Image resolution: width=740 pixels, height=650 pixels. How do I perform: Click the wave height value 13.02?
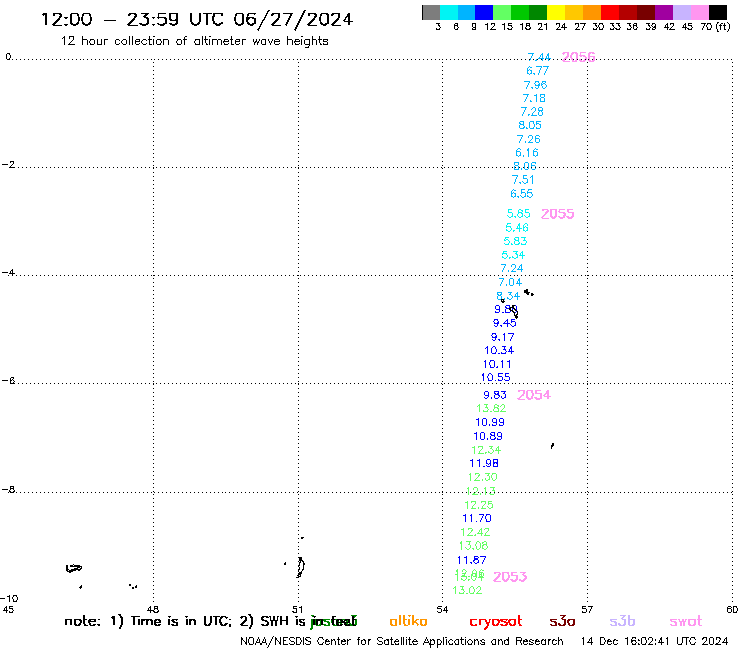click(x=467, y=591)
